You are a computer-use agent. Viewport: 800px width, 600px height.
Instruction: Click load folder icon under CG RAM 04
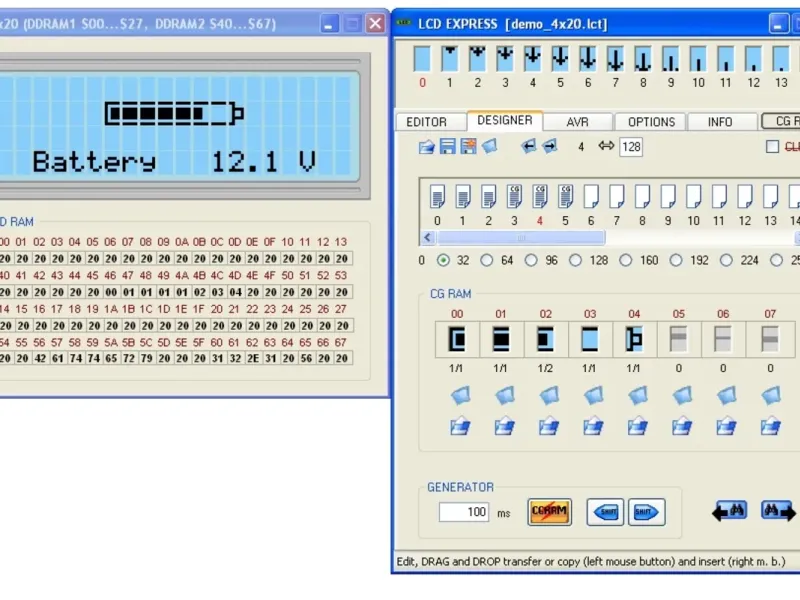tap(638, 426)
